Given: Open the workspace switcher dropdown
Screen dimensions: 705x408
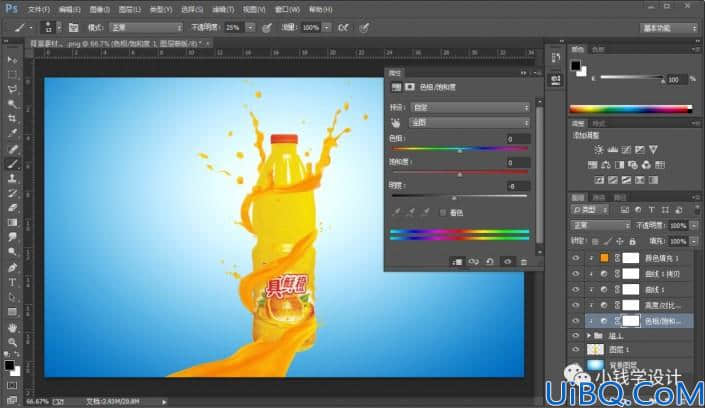Looking at the screenshot, I should (x=669, y=28).
